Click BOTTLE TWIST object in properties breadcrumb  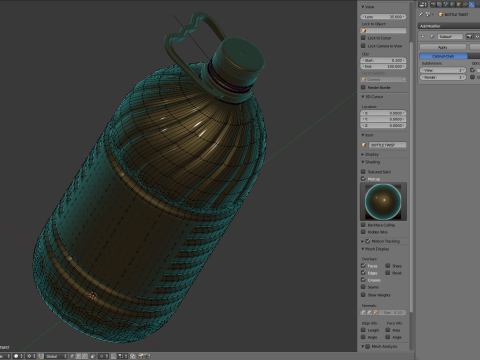point(454,14)
